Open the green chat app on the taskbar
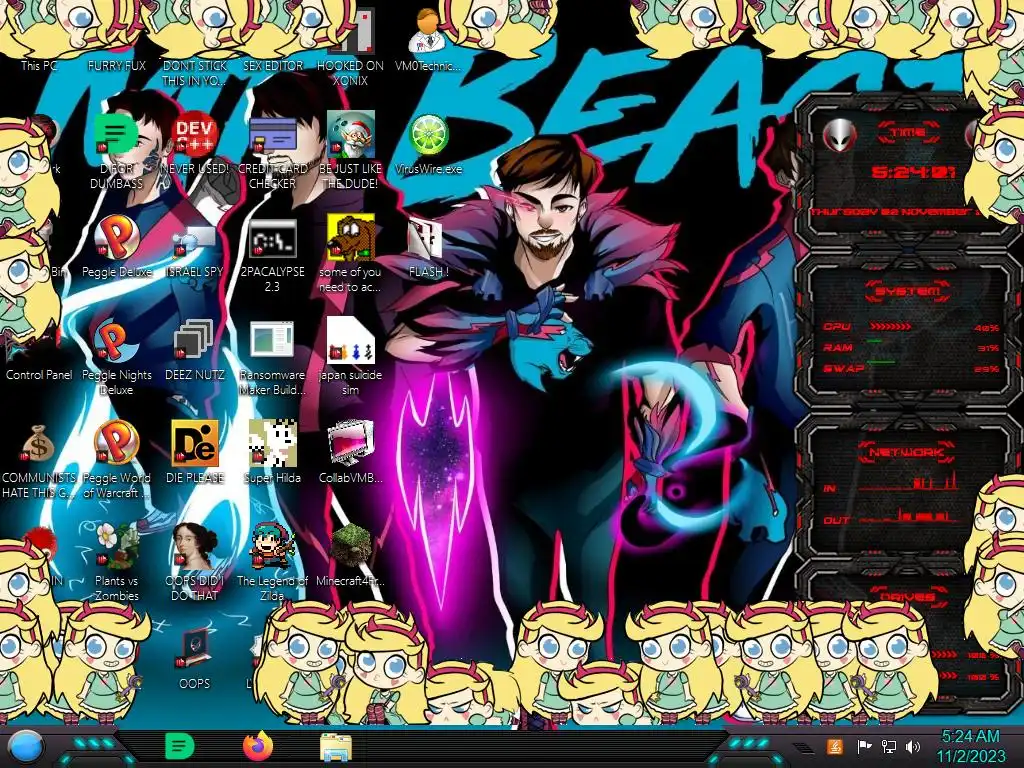Screen dimensions: 1024x768 pos(180,747)
